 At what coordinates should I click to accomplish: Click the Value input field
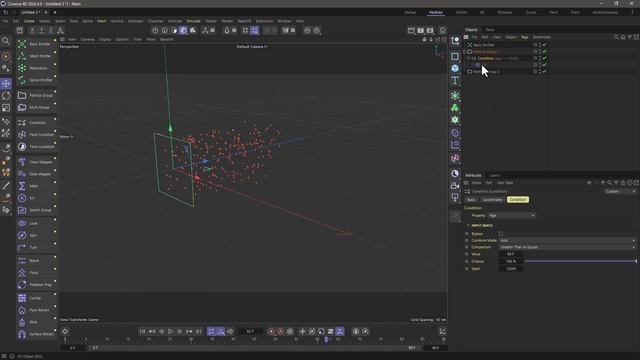coord(511,254)
